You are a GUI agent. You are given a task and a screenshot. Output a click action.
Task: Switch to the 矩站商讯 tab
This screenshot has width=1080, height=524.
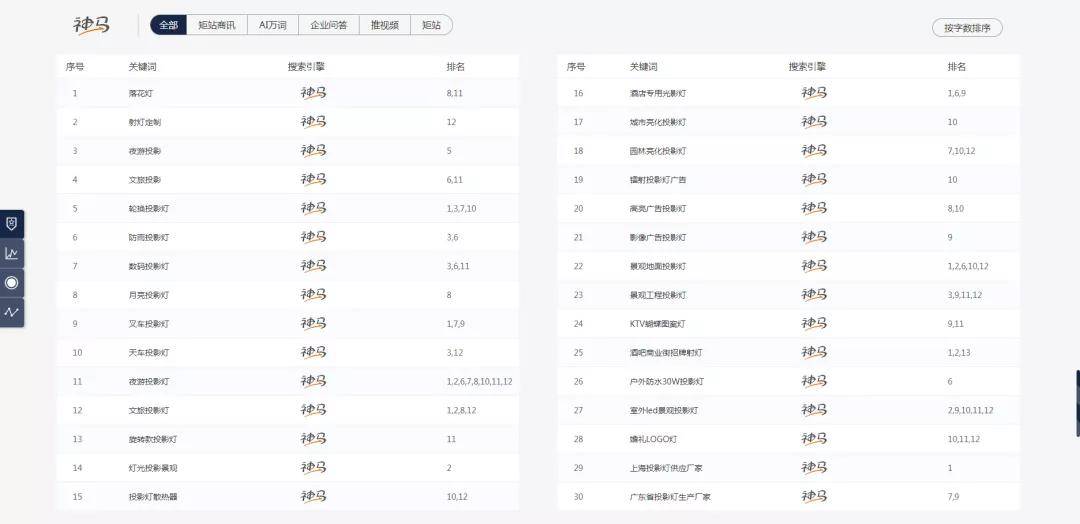pos(217,25)
